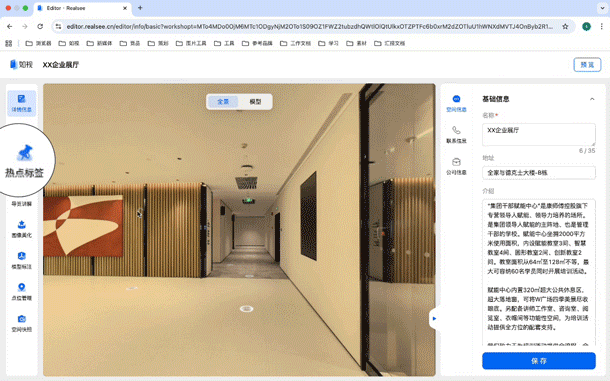The height and width of the screenshot is (381, 610).
Task: Select the 全景 panorama view
Action: click(x=223, y=102)
